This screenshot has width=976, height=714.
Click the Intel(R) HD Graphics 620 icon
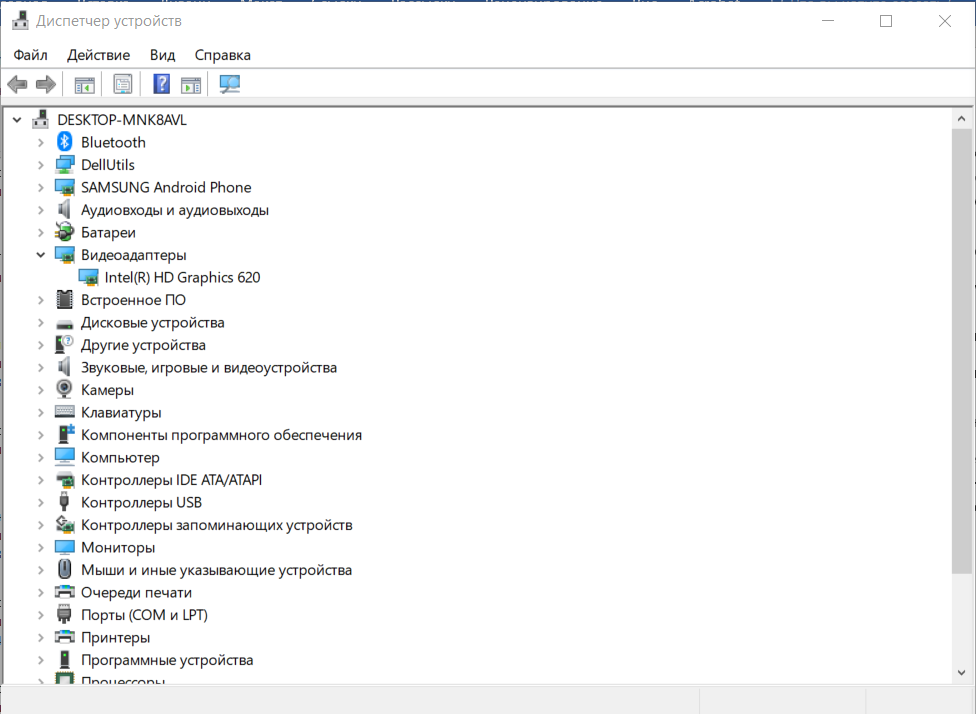click(x=88, y=277)
